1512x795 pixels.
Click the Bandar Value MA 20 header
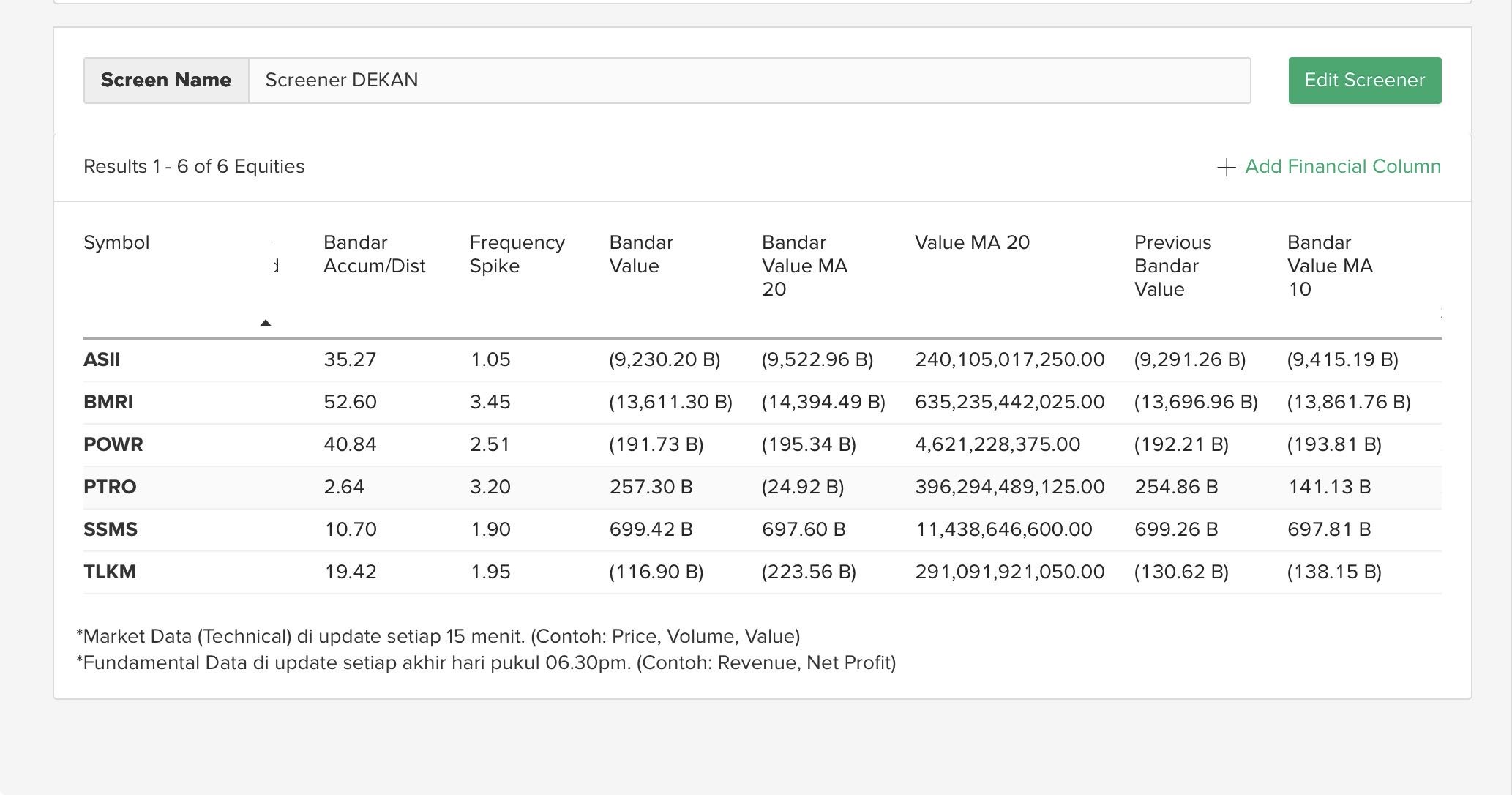804,266
